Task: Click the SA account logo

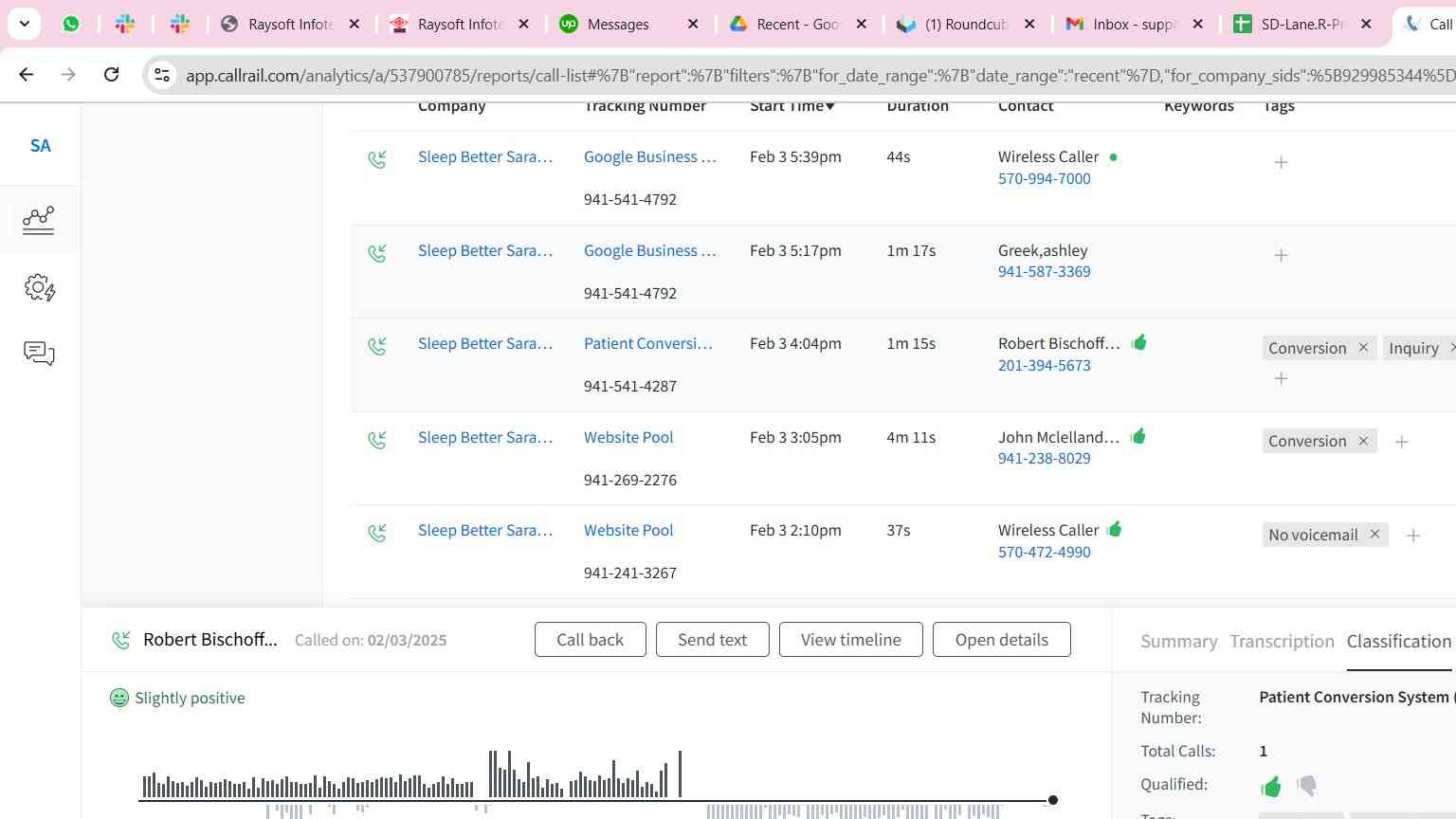Action: point(40,145)
